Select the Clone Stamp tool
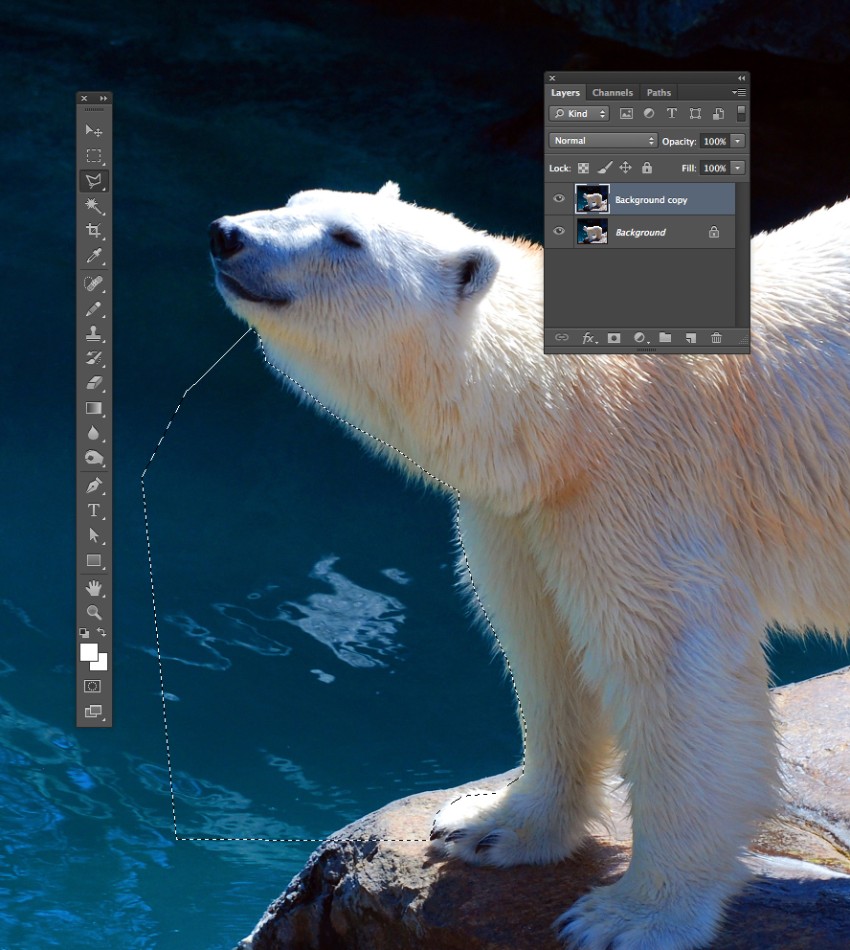850x950 pixels. pyautogui.click(x=93, y=333)
